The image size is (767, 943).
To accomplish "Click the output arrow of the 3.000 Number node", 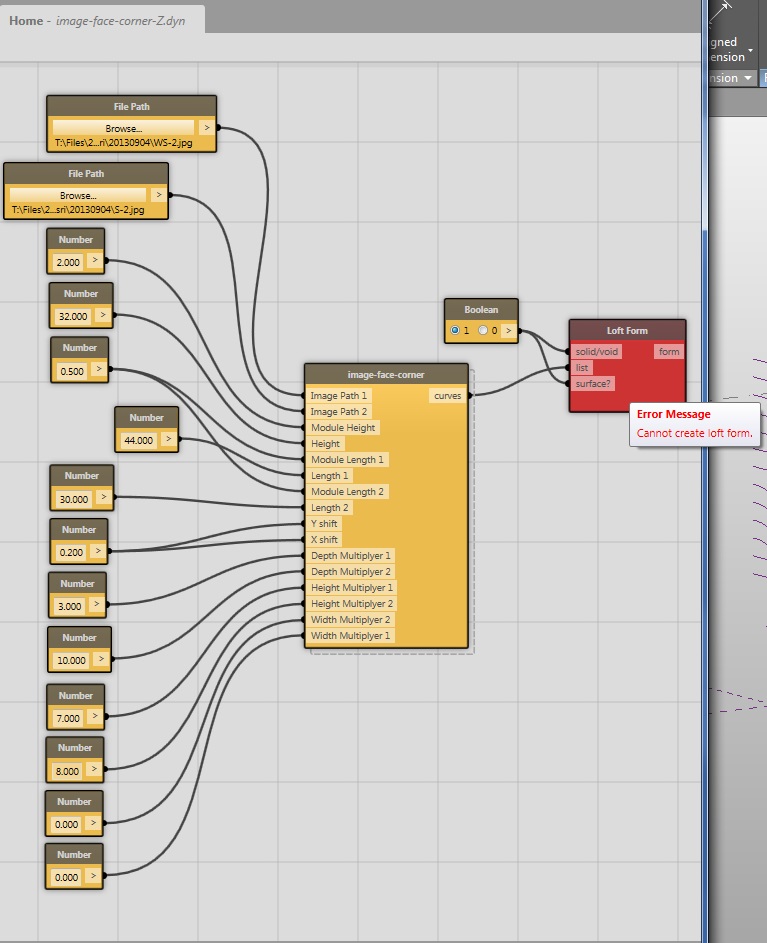I will click(96, 604).
